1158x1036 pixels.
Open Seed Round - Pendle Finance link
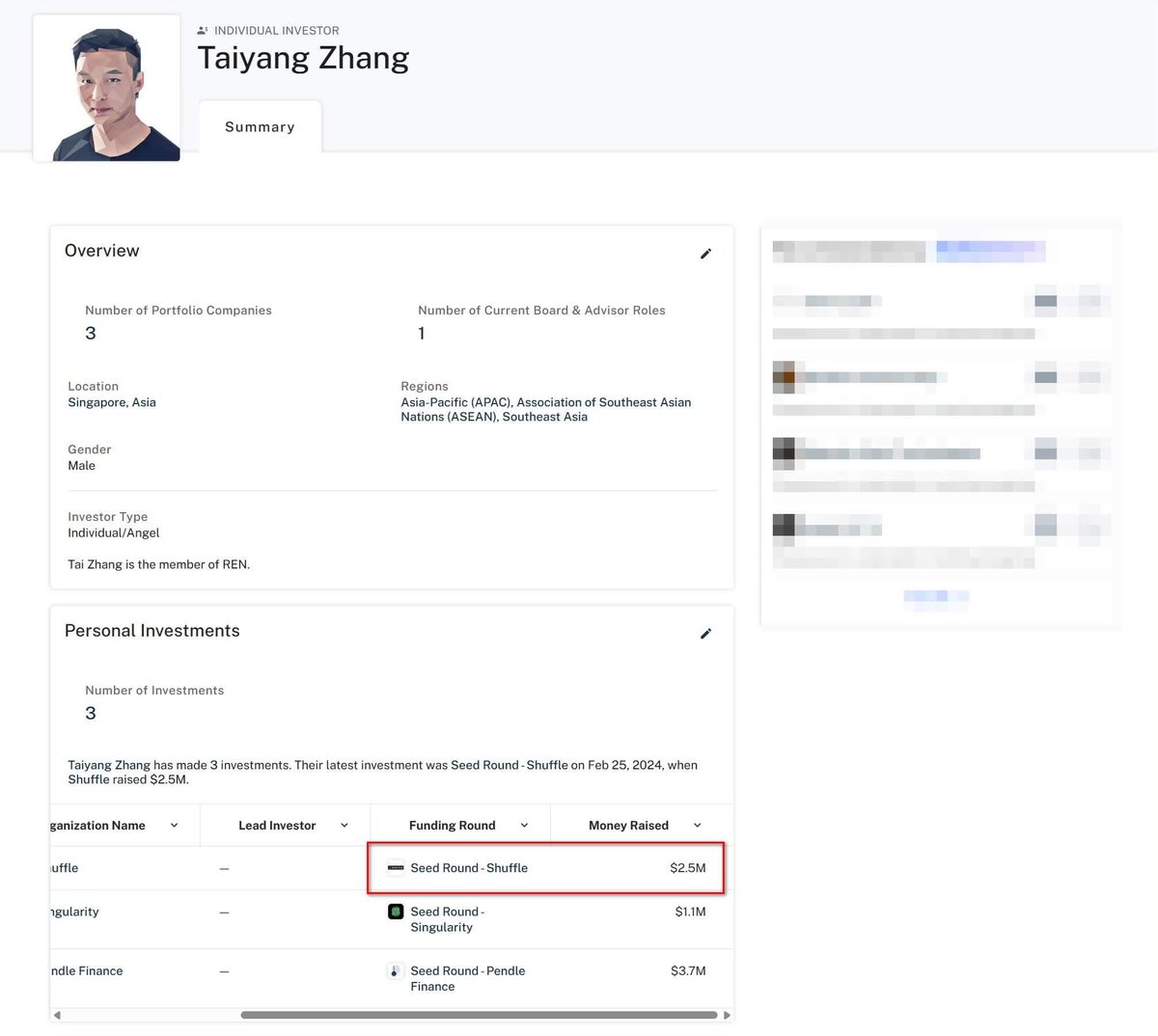pyautogui.click(x=468, y=978)
